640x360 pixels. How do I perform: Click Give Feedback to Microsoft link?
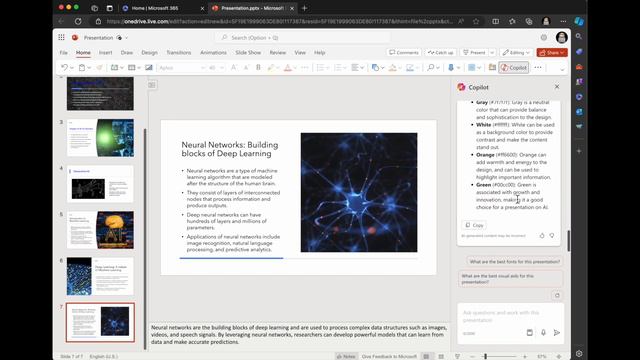pyautogui.click(x=389, y=356)
